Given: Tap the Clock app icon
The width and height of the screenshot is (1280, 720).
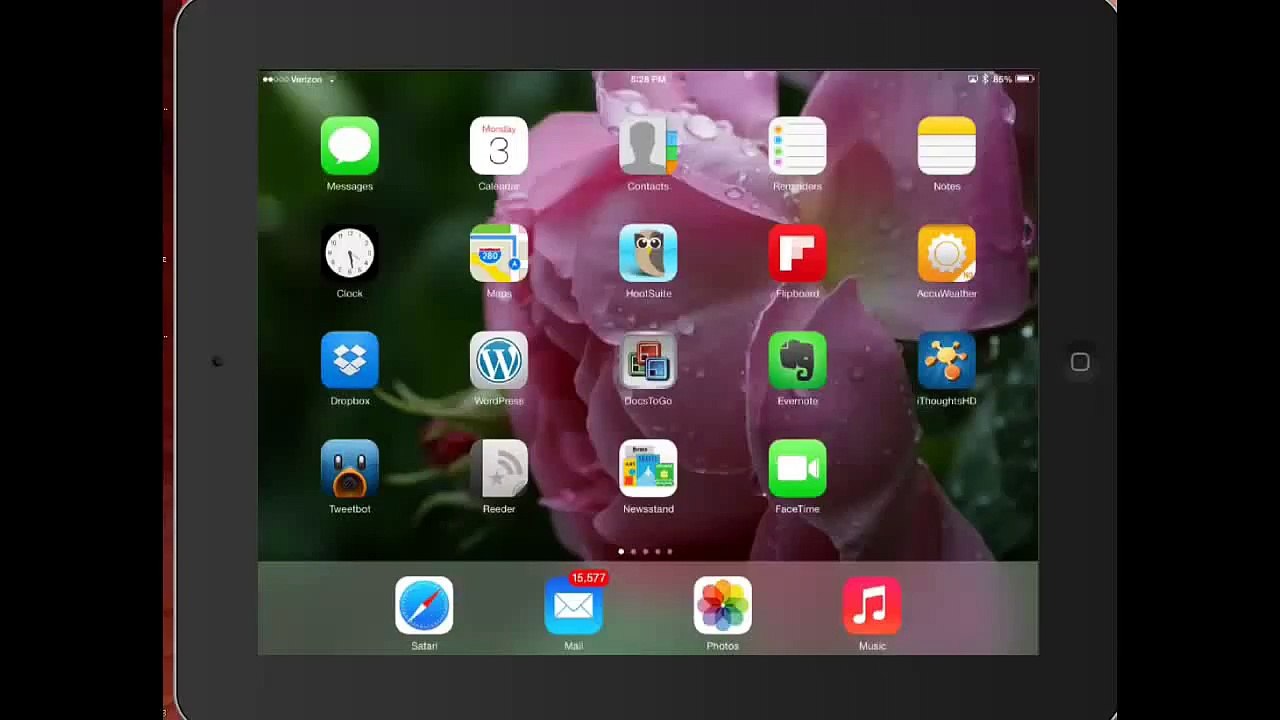Looking at the screenshot, I should [x=350, y=254].
